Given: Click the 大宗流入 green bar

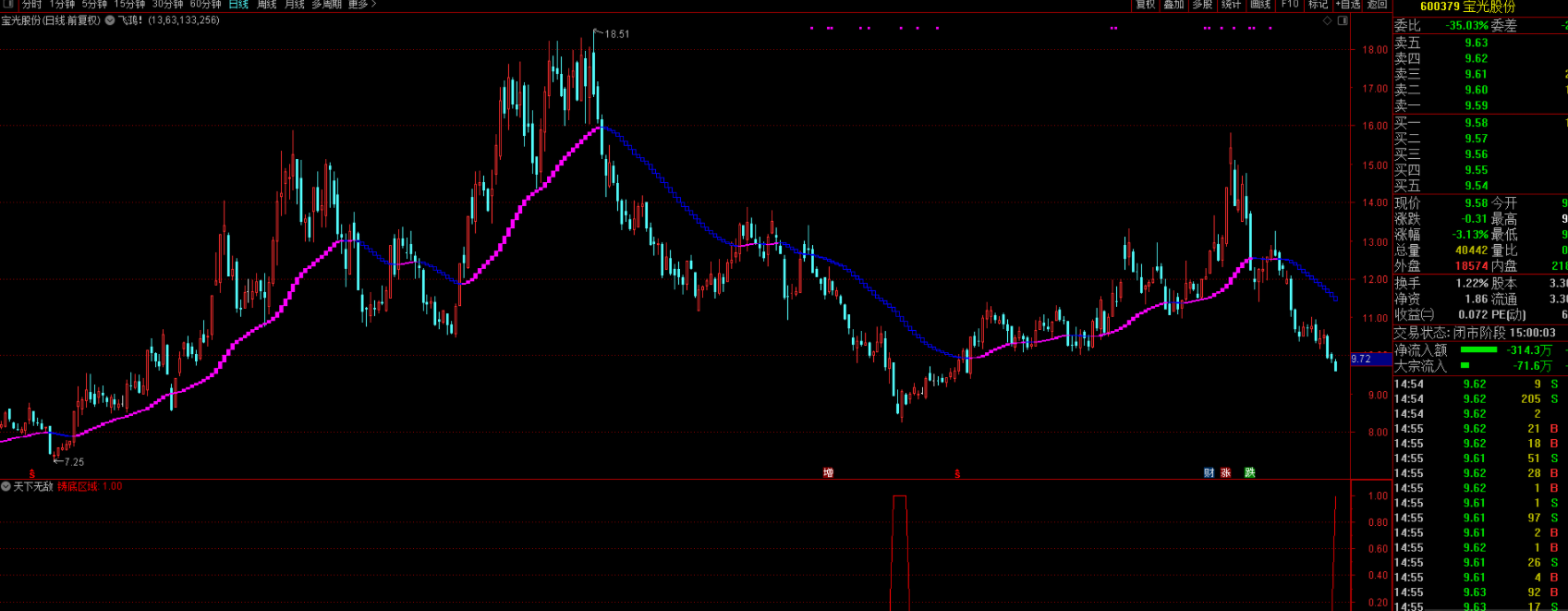Looking at the screenshot, I should point(1465,366).
